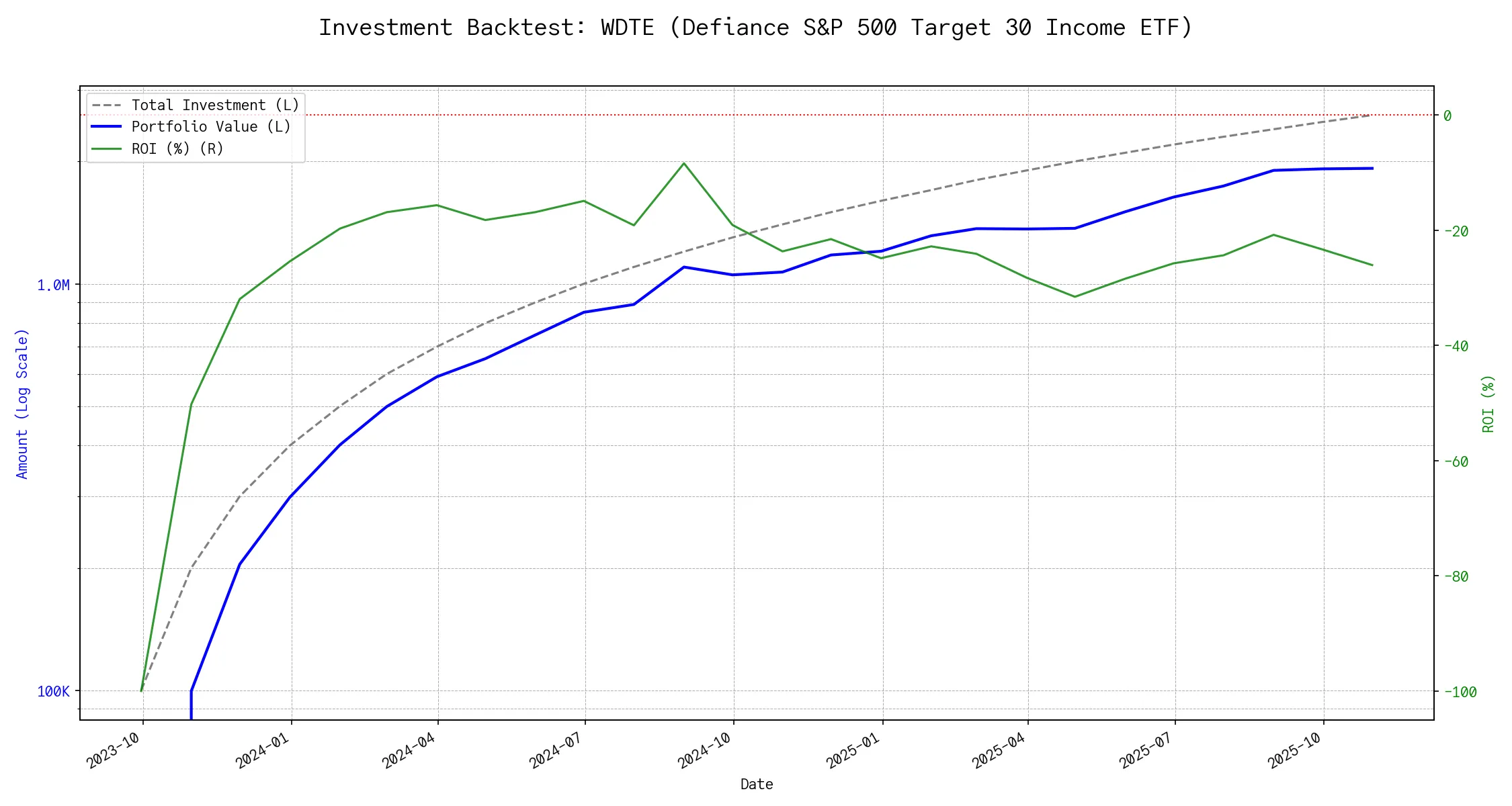1512x806 pixels.
Task: Click the chart title text
Action: tap(755, 28)
